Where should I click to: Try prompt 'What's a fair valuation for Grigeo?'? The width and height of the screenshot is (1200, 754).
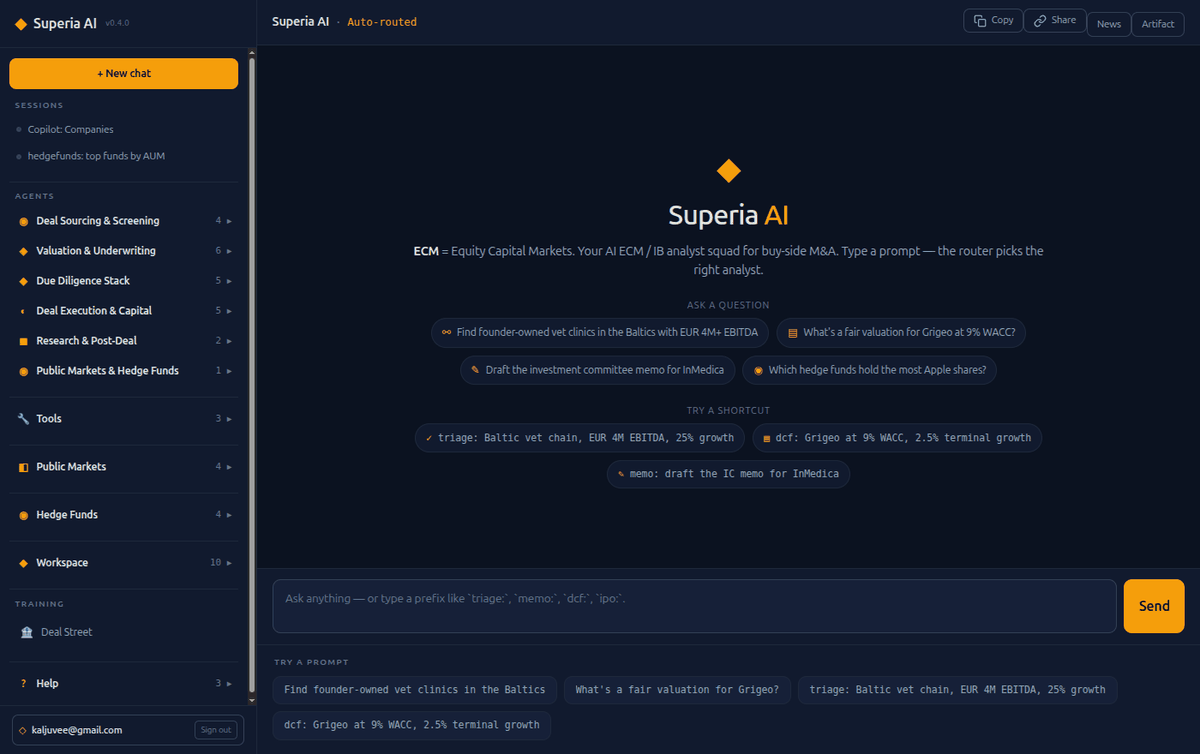pyautogui.click(x=678, y=690)
